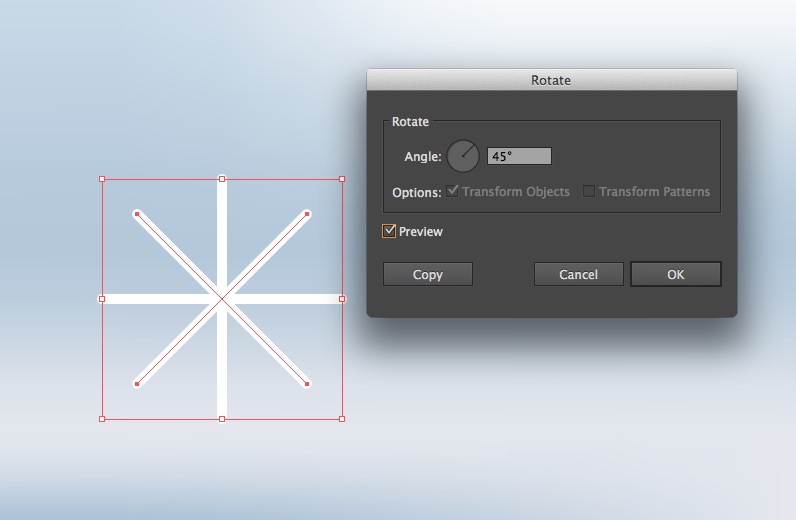Click the Preview label text

(x=421, y=232)
